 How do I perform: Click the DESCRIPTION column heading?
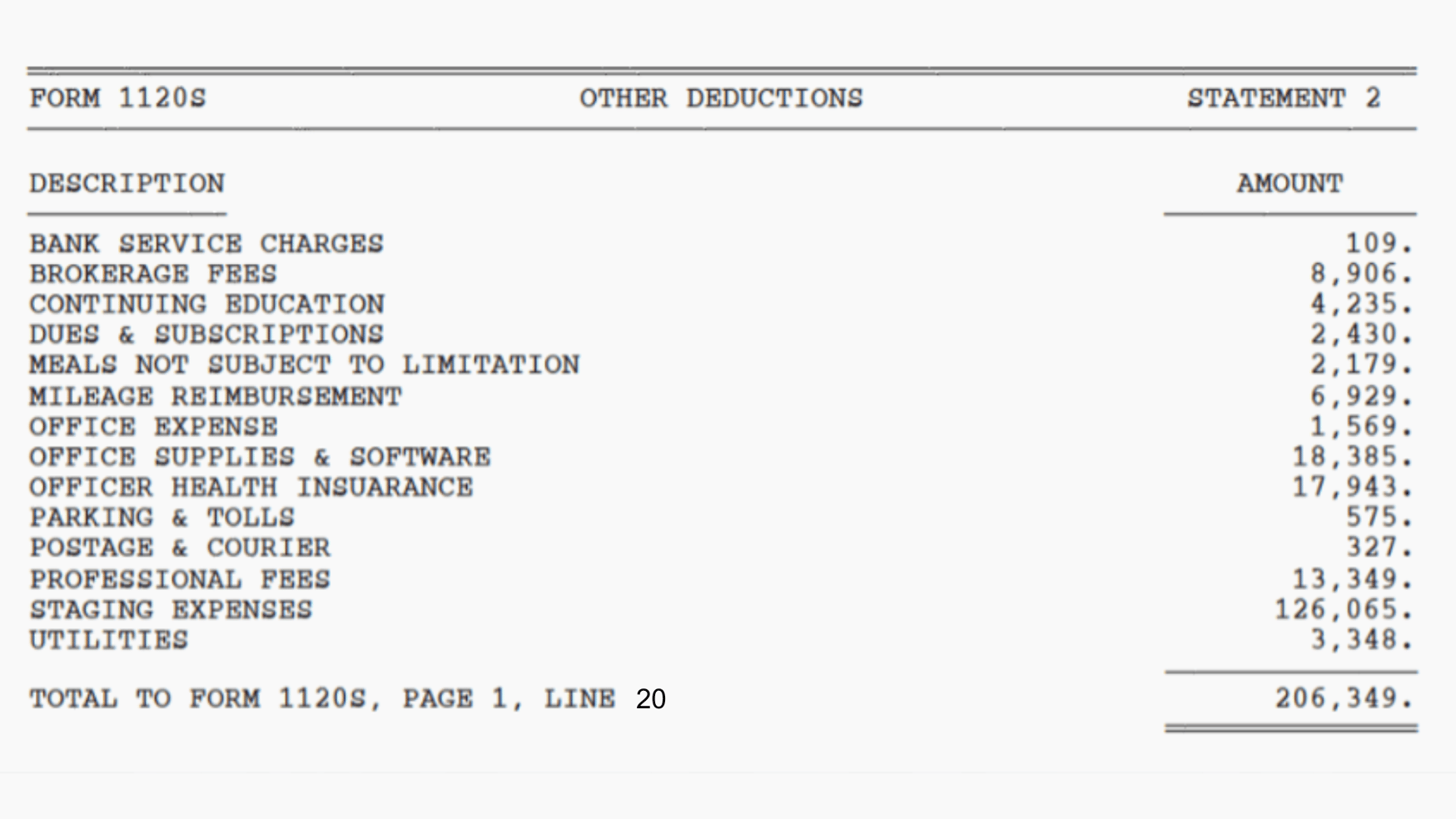click(x=127, y=183)
